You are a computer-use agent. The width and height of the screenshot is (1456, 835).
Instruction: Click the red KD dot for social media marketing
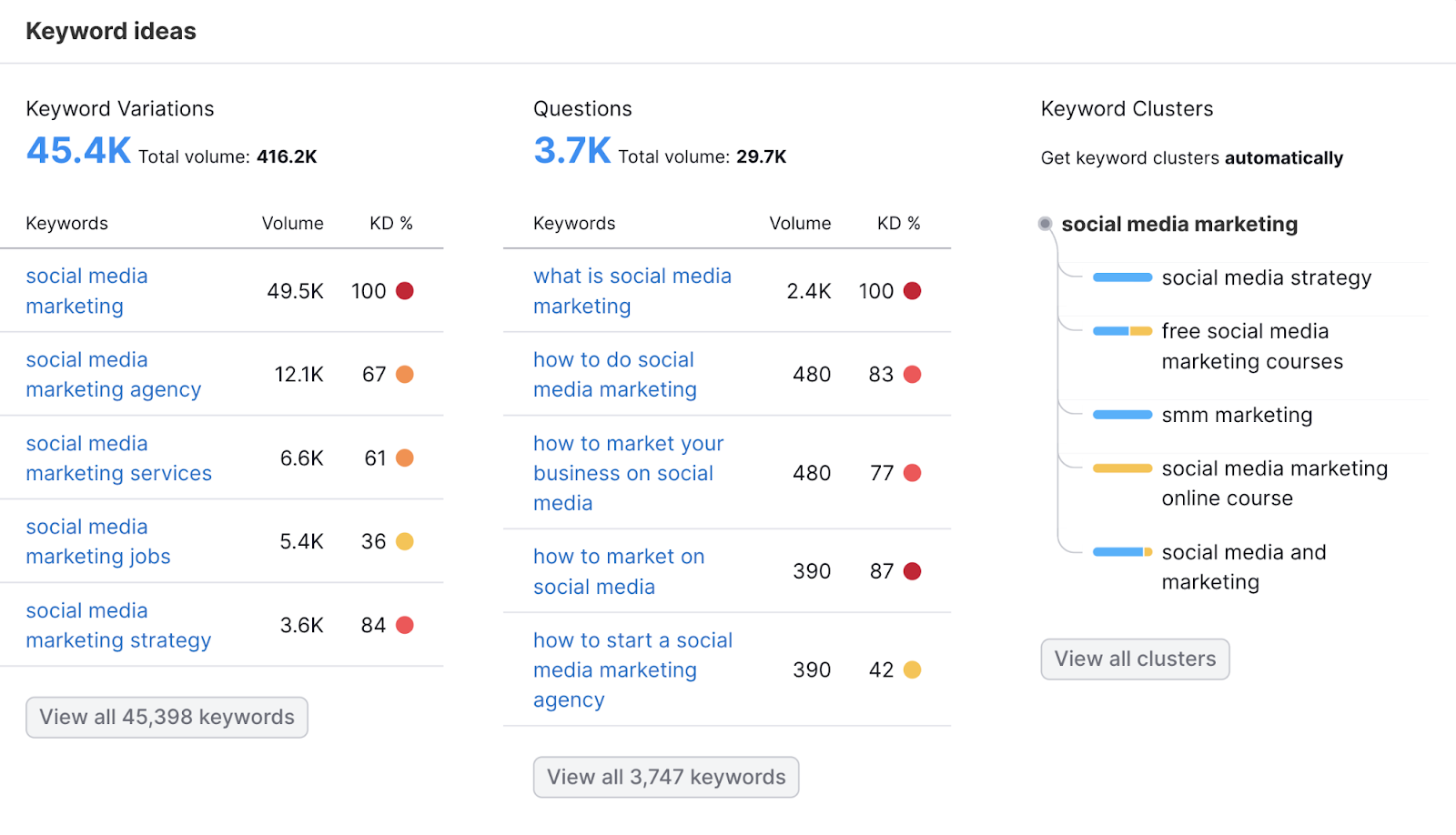click(407, 290)
